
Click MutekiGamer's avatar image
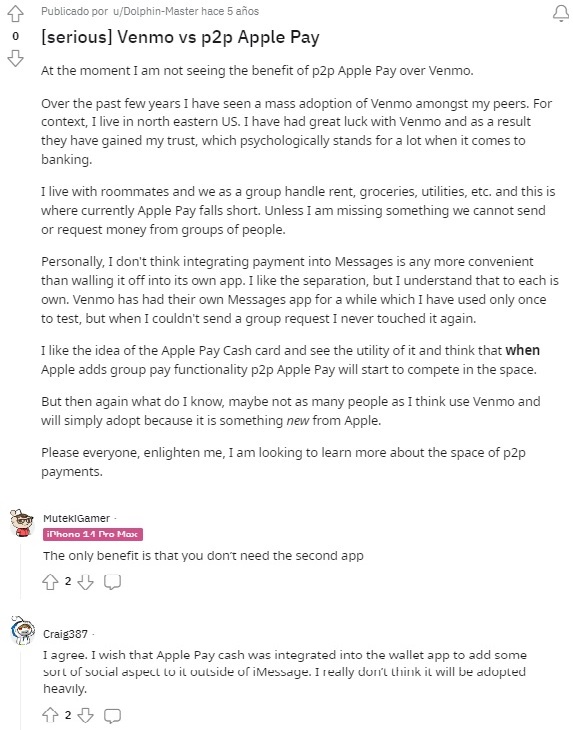(x=22, y=523)
